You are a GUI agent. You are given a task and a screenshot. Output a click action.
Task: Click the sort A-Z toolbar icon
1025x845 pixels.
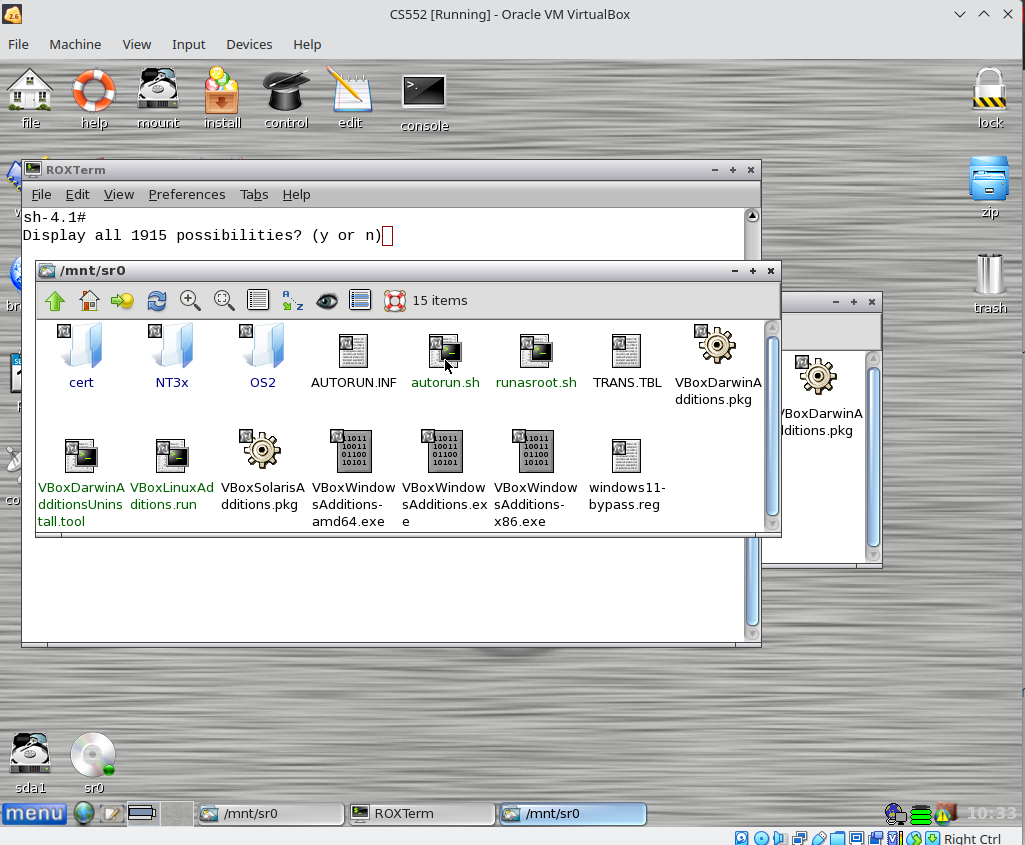[292, 300]
